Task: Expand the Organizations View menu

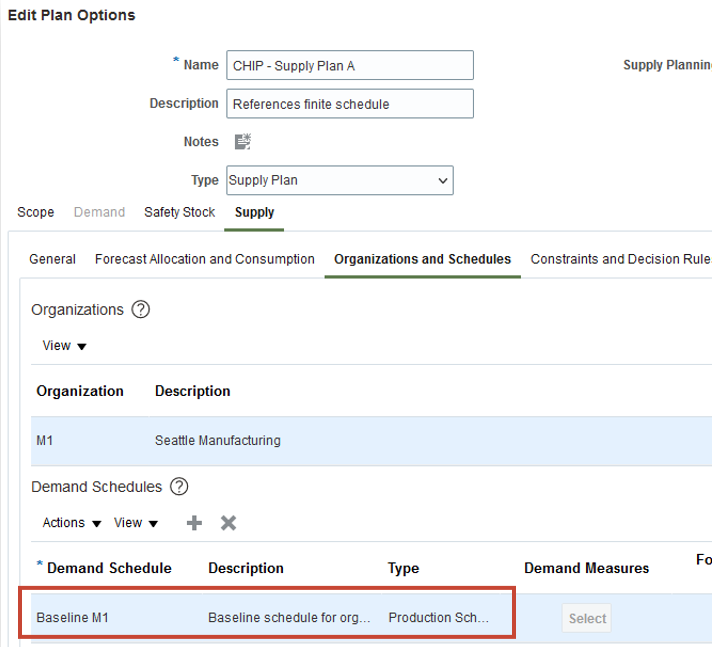Action: (64, 346)
